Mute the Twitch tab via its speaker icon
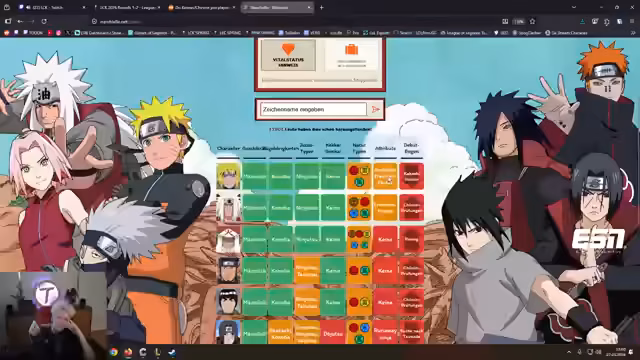Viewport: 640px width, 360px height. tap(28, 7)
